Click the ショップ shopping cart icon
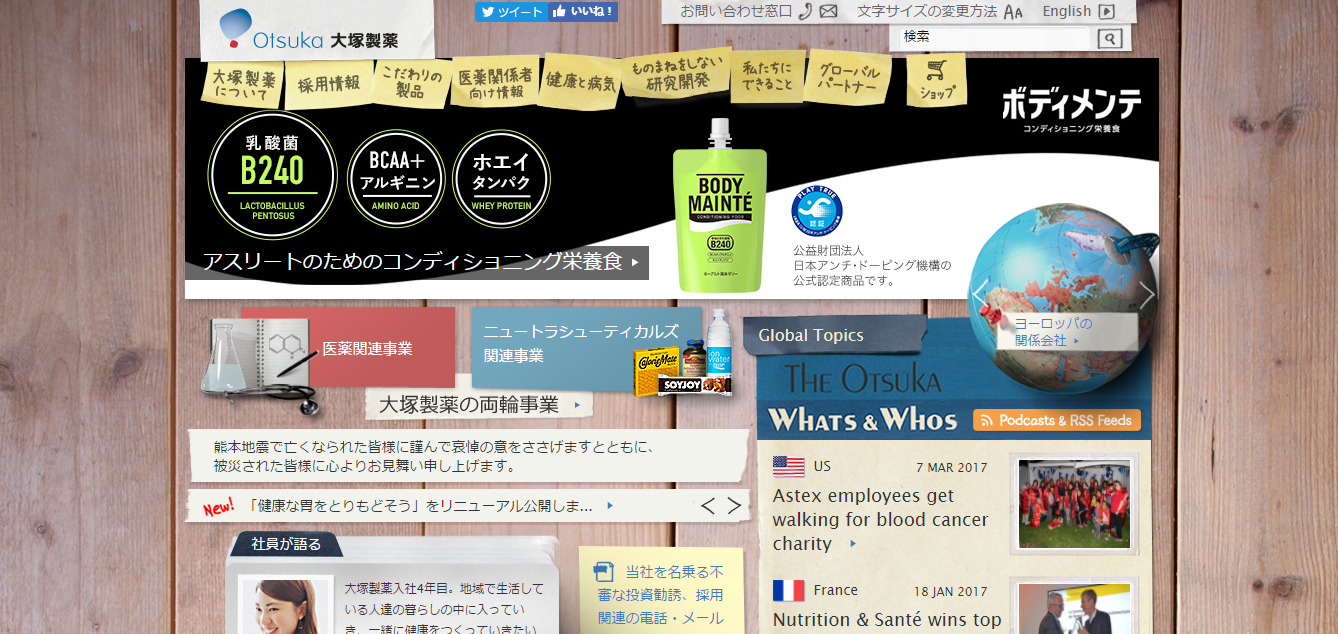The height and width of the screenshot is (634, 1338). tap(937, 80)
